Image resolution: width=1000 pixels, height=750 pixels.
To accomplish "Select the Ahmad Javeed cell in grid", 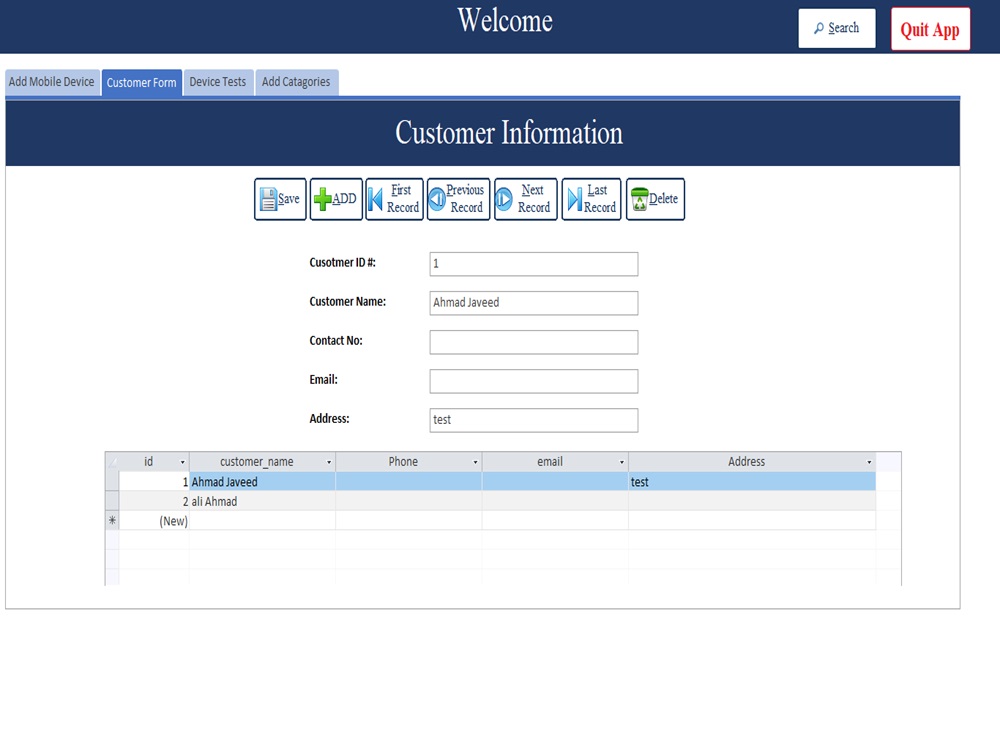I will click(262, 482).
